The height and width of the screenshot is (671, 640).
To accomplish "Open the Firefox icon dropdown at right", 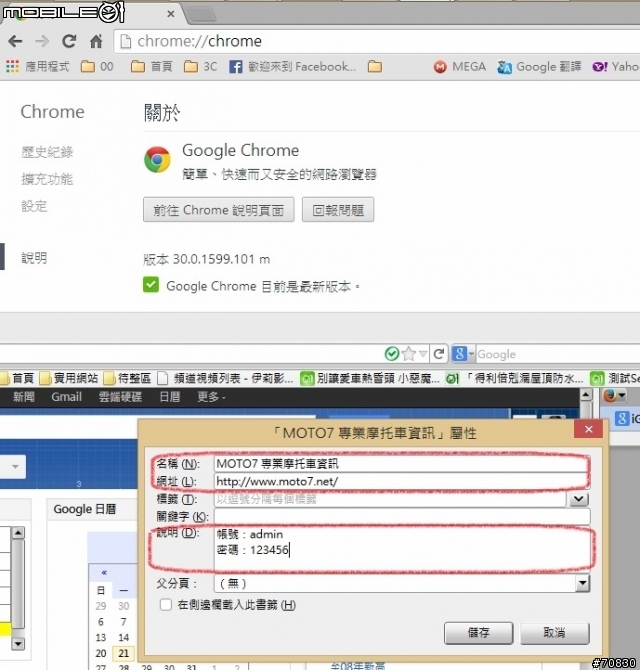I will (x=615, y=395).
